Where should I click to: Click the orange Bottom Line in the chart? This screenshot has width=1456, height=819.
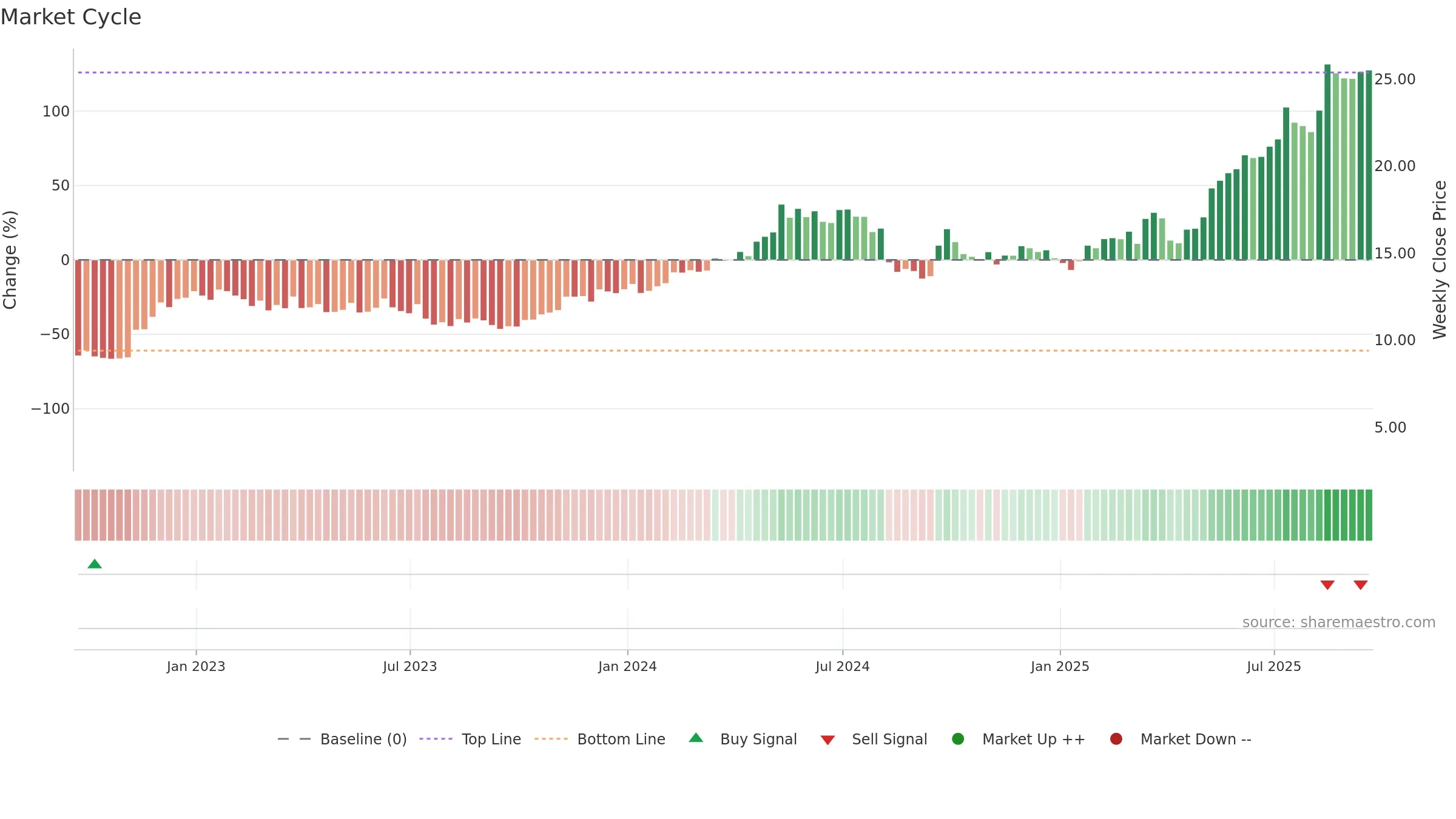pos(723,351)
